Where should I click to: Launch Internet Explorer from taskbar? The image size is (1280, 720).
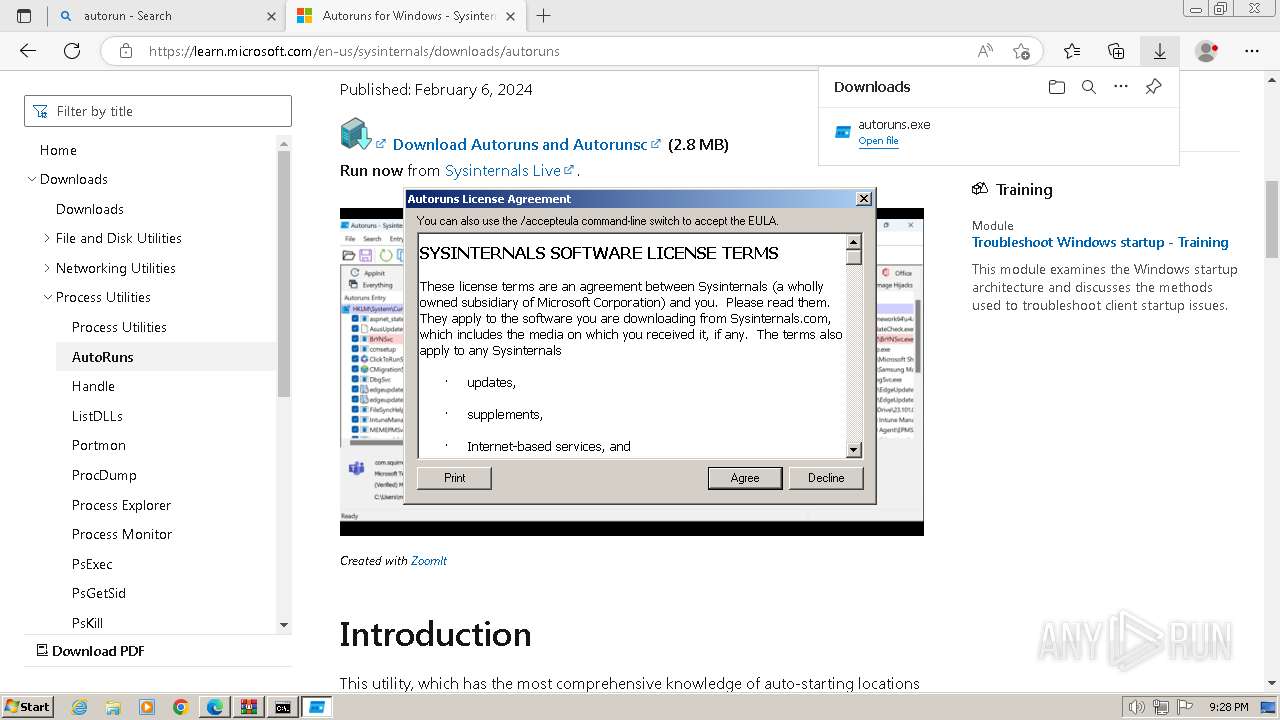point(79,707)
